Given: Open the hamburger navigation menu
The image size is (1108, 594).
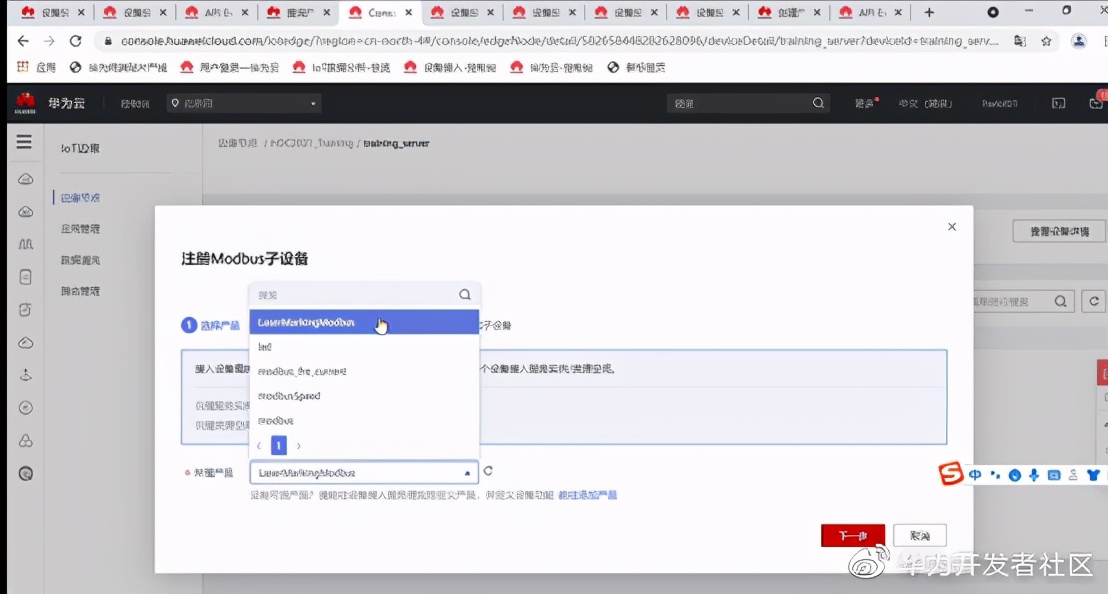Looking at the screenshot, I should tap(24, 142).
